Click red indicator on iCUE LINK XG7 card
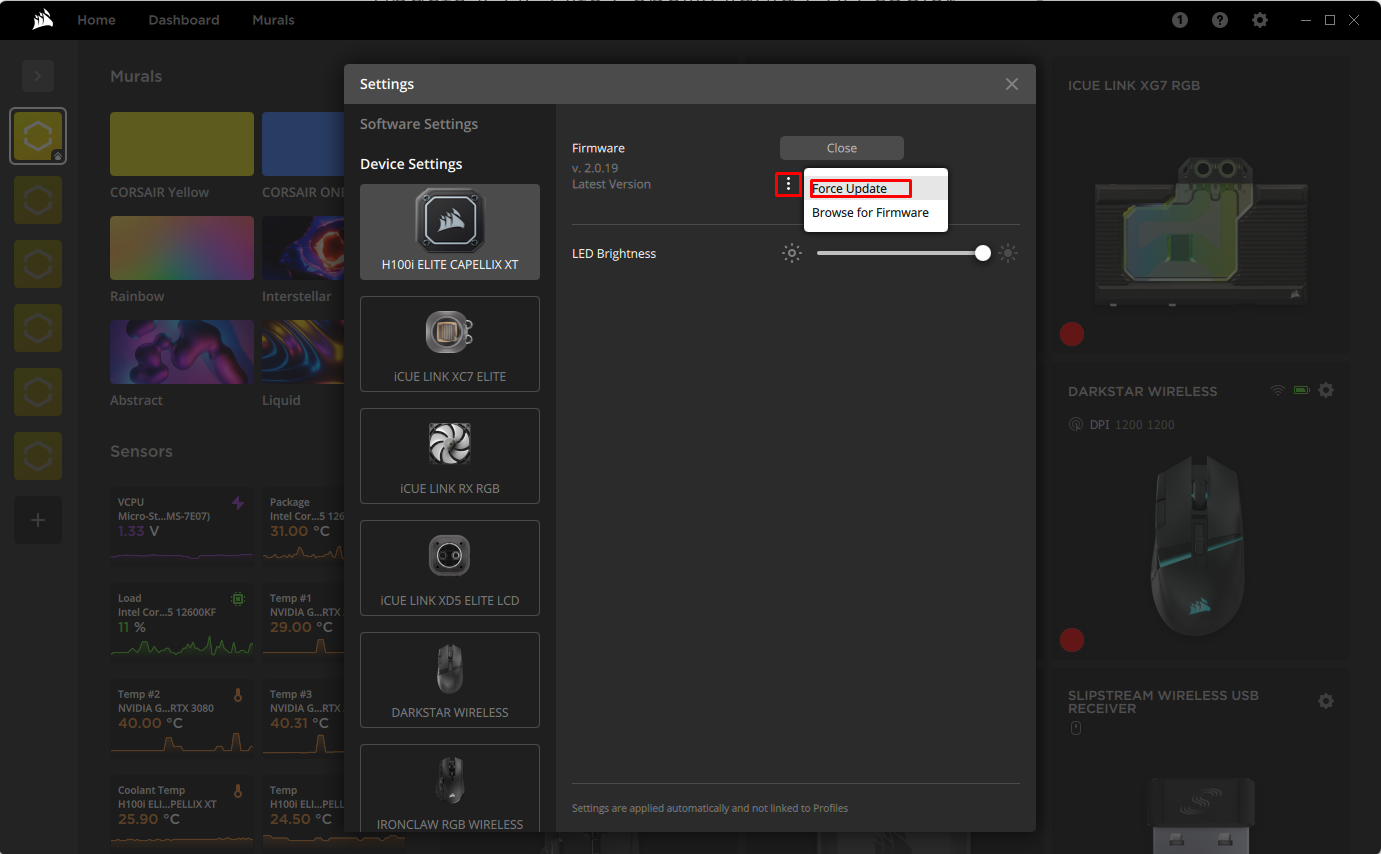The image size is (1381, 854). [x=1072, y=334]
